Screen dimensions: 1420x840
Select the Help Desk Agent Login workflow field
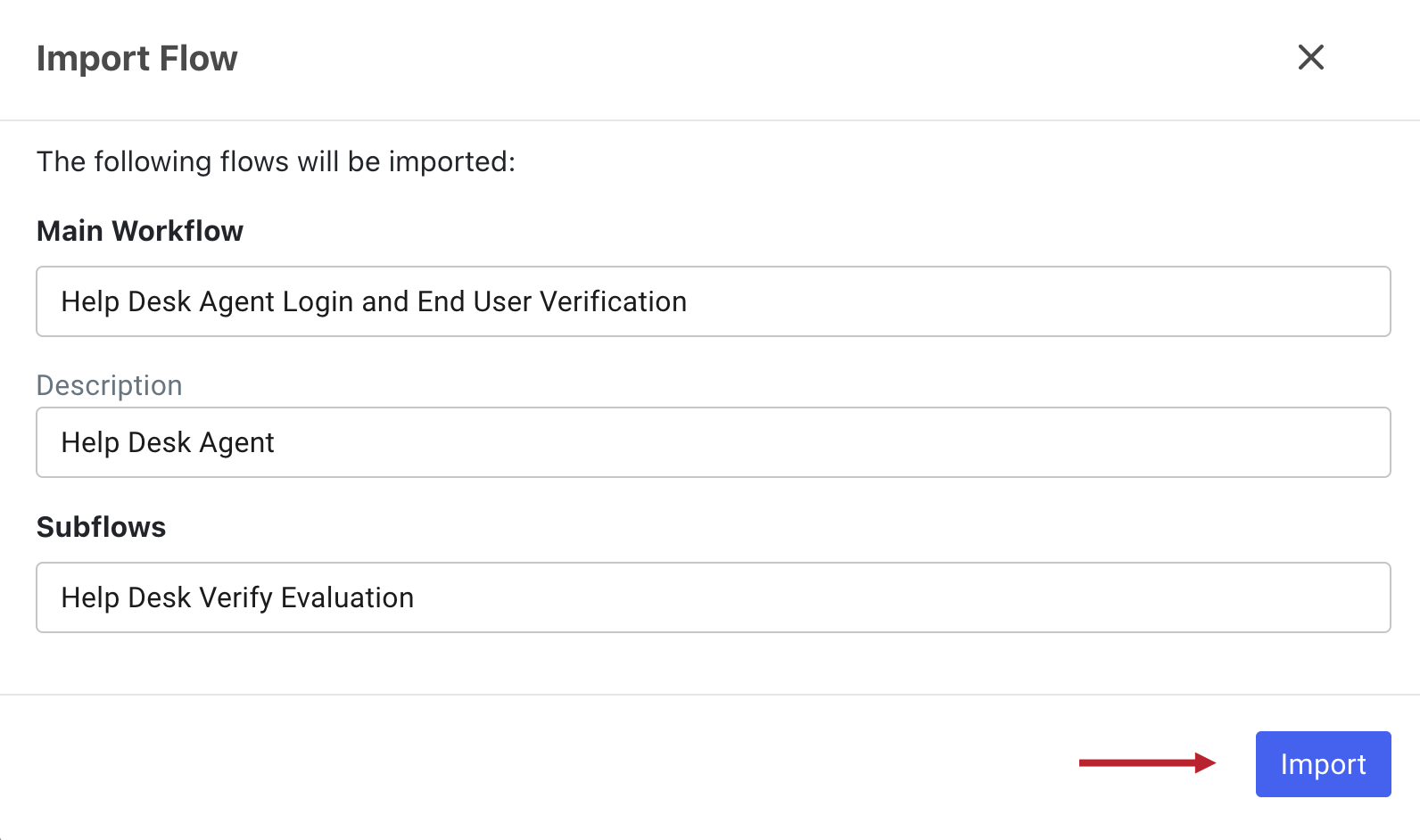click(373, 301)
